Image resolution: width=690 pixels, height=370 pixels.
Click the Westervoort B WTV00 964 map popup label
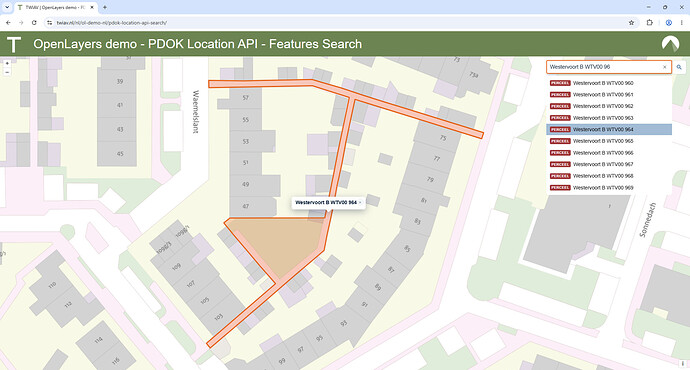point(326,202)
